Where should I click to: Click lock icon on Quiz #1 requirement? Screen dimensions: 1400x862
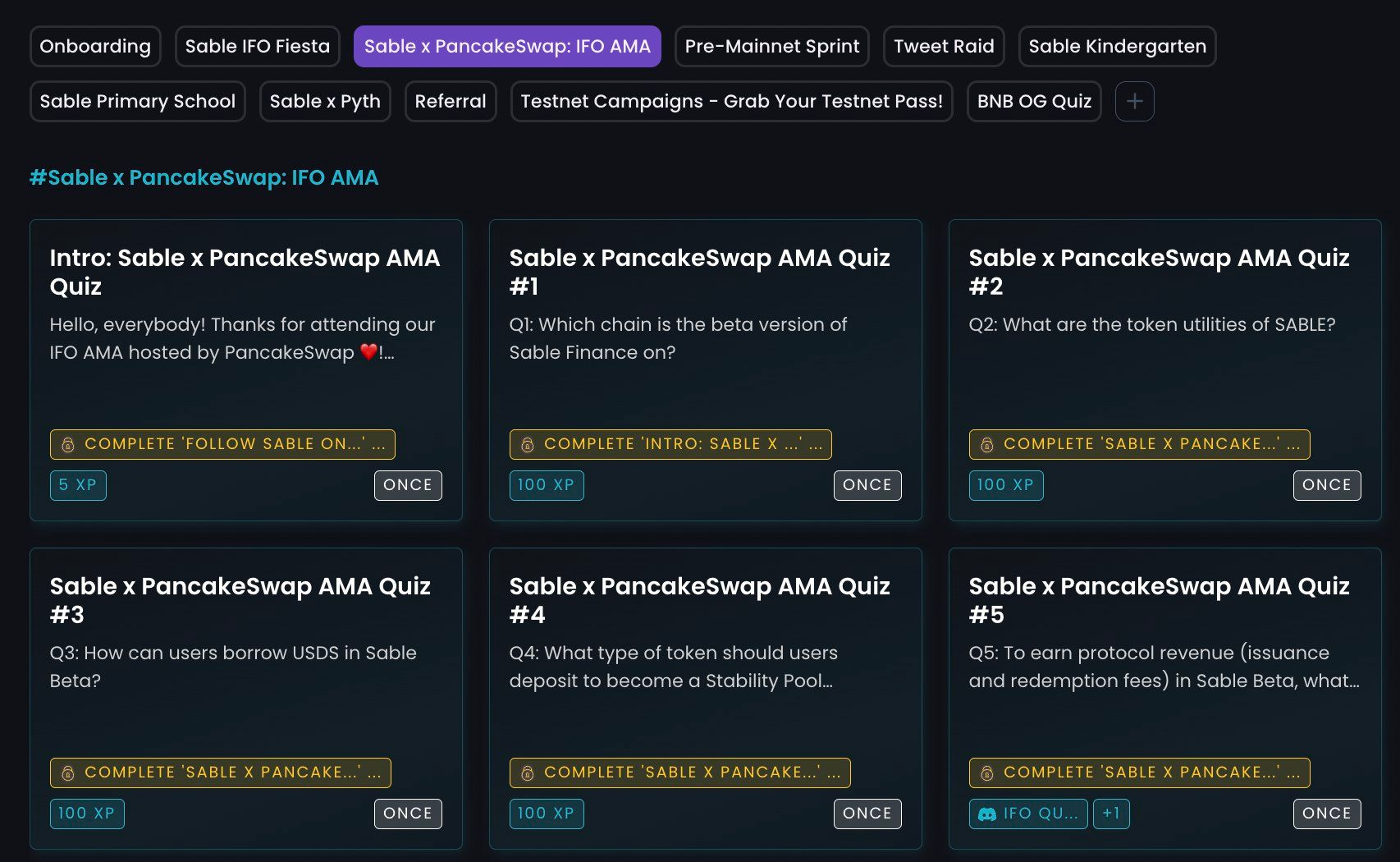point(528,444)
